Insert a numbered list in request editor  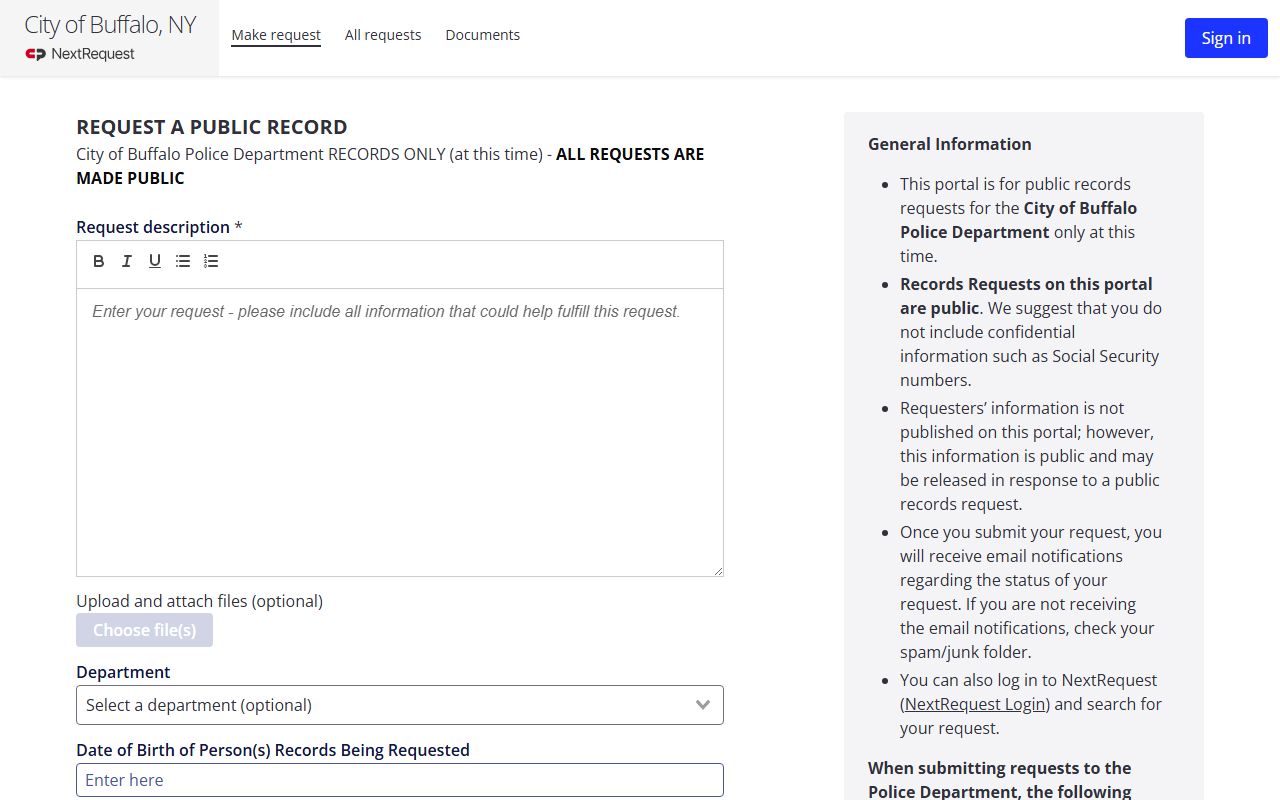tap(211, 261)
